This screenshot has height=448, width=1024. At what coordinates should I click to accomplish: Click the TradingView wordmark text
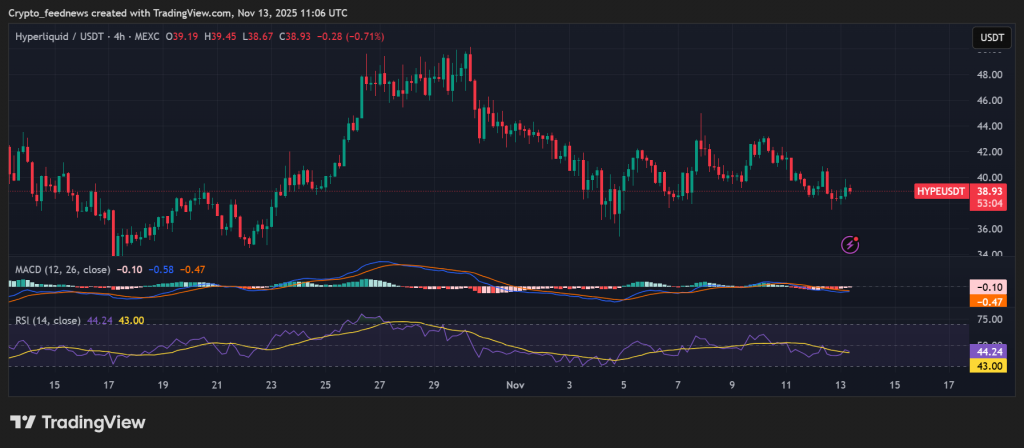coord(98,422)
